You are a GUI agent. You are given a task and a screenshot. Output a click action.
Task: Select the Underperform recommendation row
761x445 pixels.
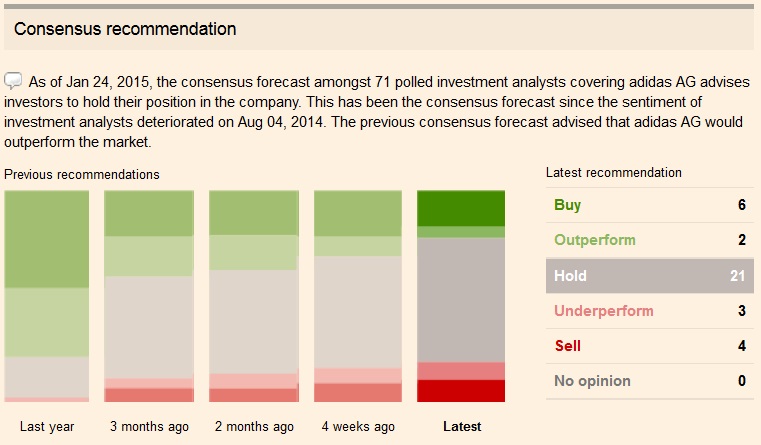650,310
